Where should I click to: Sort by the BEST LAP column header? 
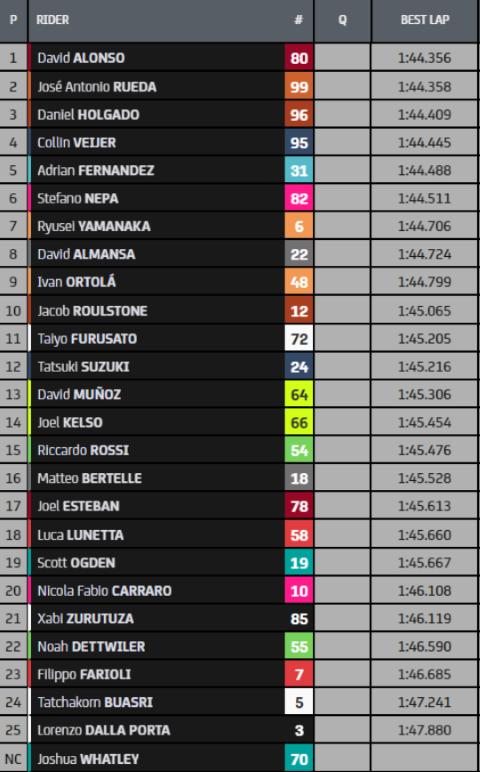[424, 20]
